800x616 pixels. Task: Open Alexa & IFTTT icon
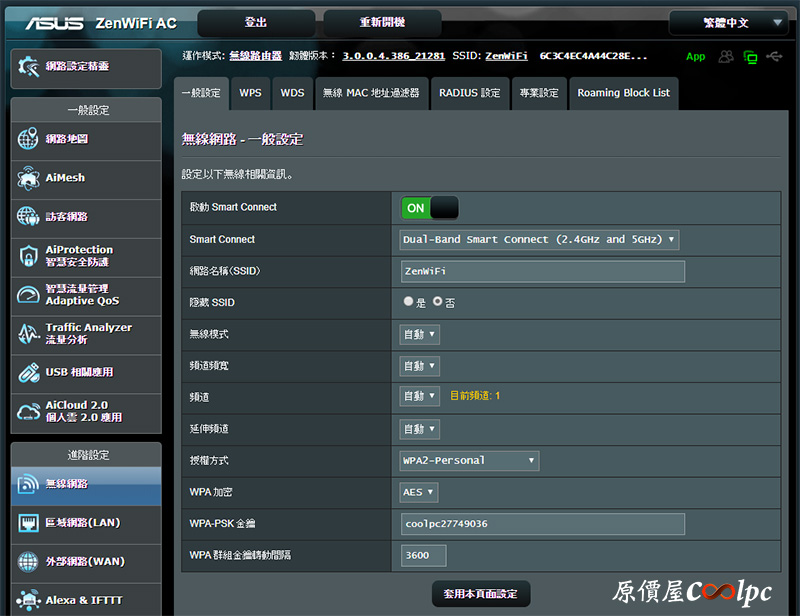28,600
